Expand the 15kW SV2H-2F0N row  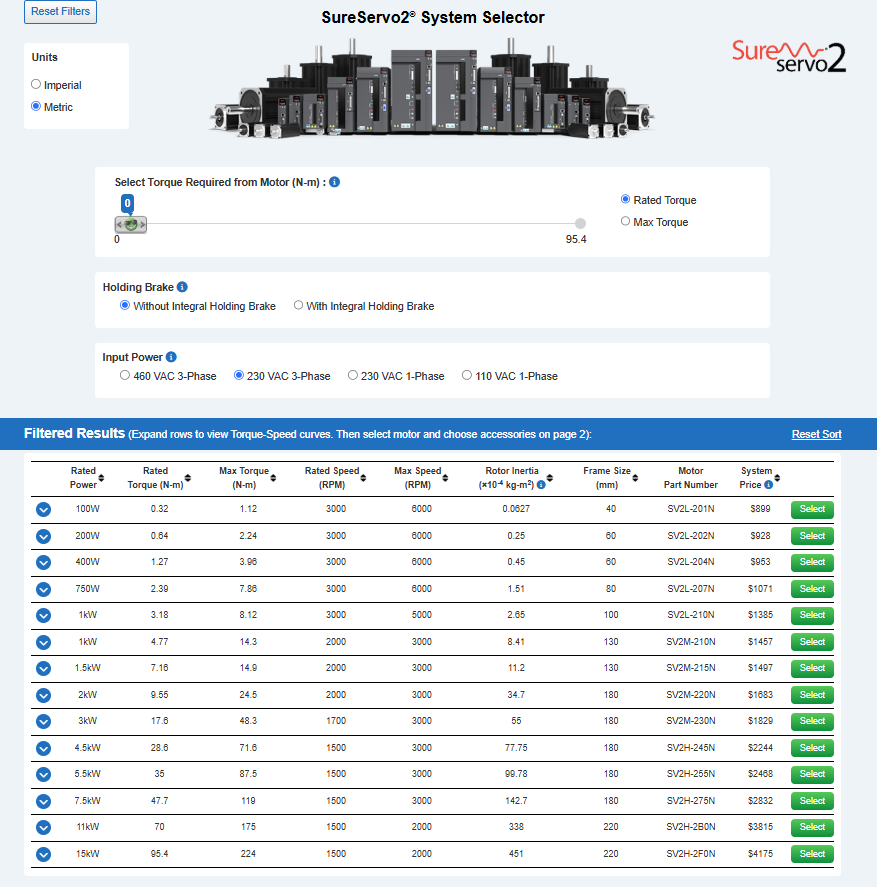click(x=43, y=854)
